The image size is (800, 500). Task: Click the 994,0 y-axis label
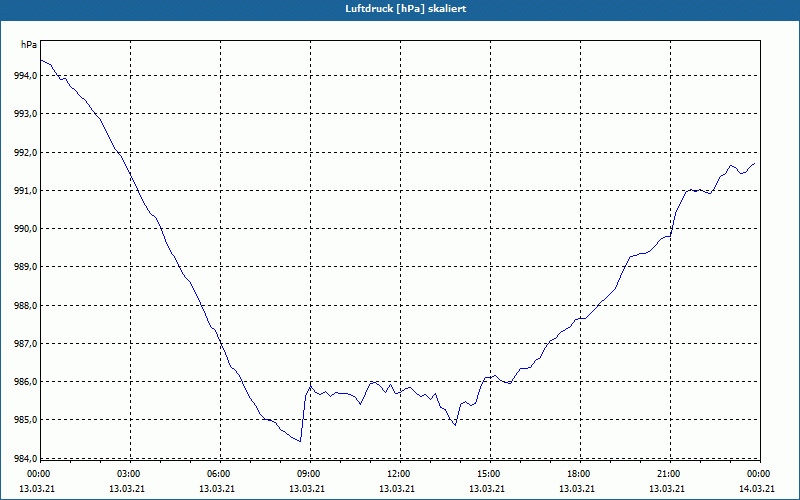(x=25, y=76)
